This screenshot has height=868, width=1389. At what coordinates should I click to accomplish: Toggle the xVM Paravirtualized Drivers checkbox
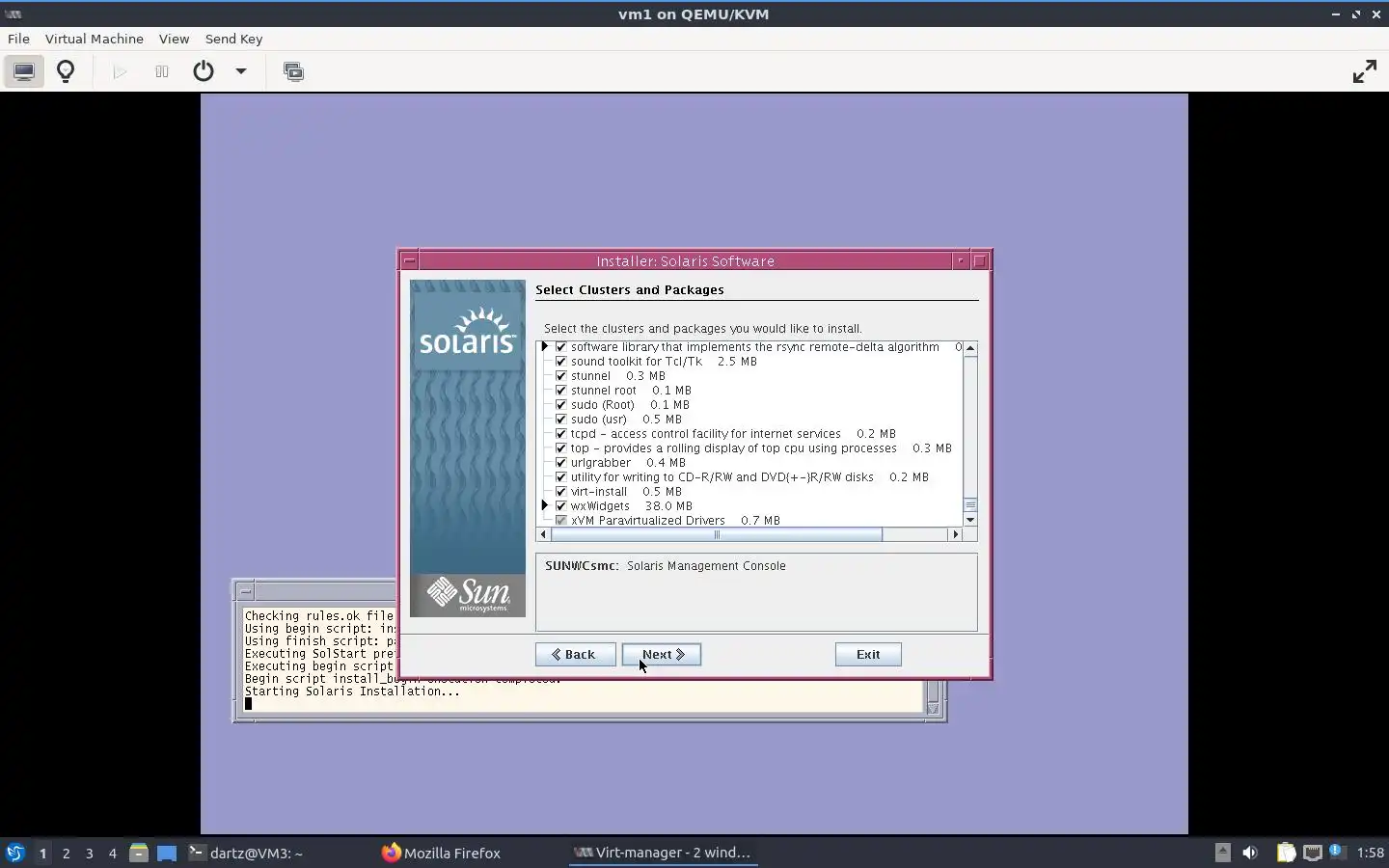561,521
